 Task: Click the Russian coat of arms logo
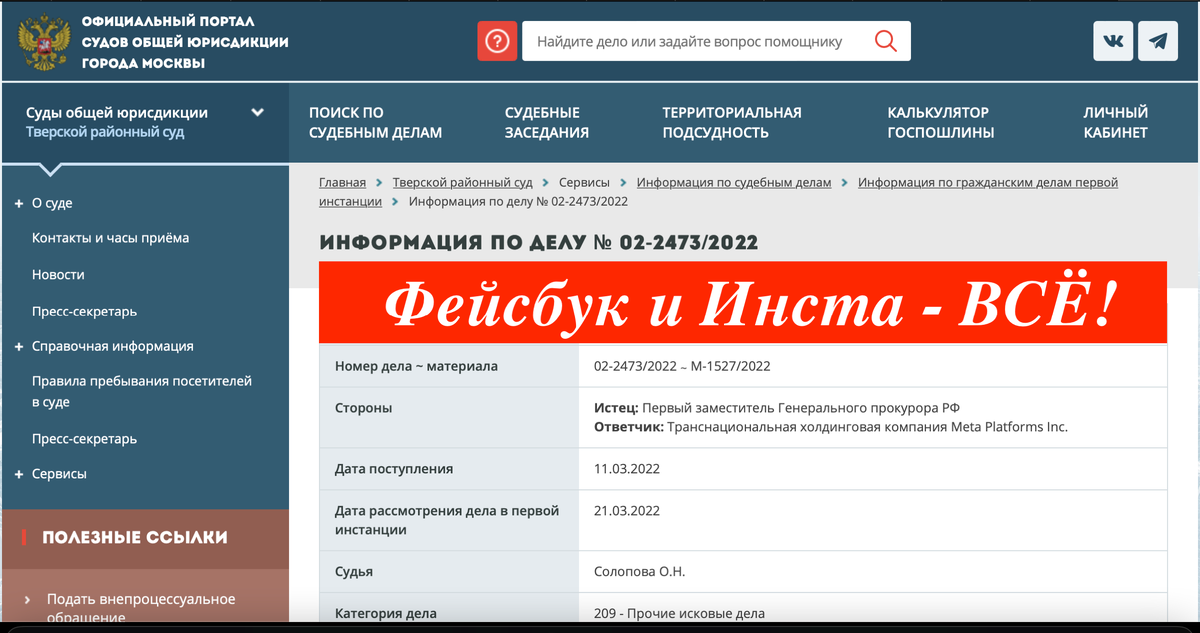click(43, 42)
